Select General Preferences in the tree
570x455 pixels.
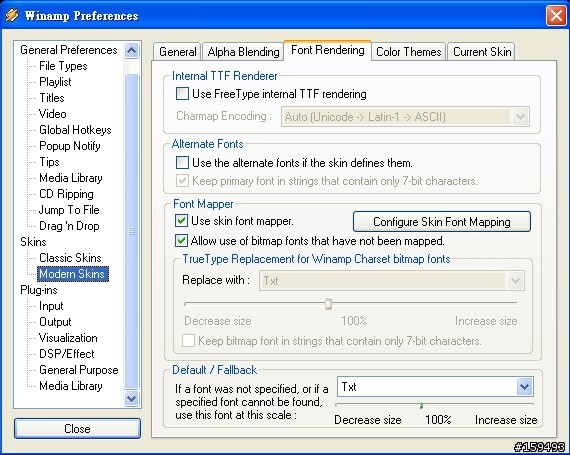coord(69,50)
